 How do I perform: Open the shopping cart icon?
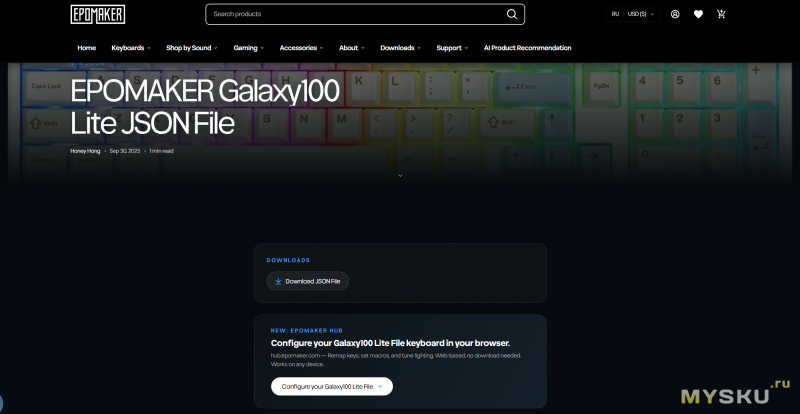point(721,14)
